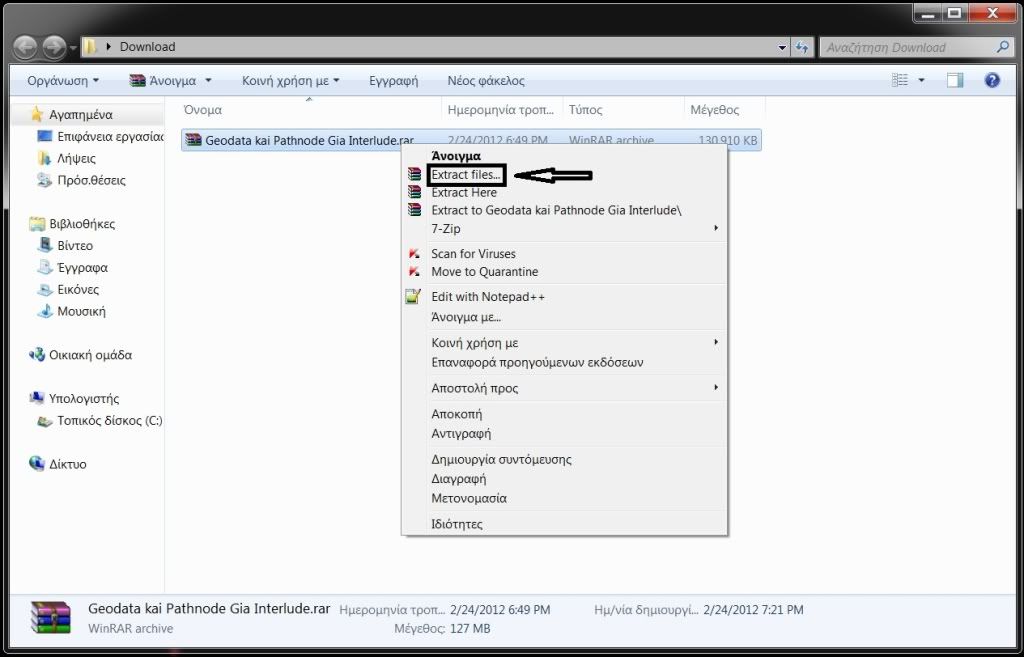Choose Ιδιότητες in the context menu
The image size is (1024, 657).
click(x=457, y=524)
